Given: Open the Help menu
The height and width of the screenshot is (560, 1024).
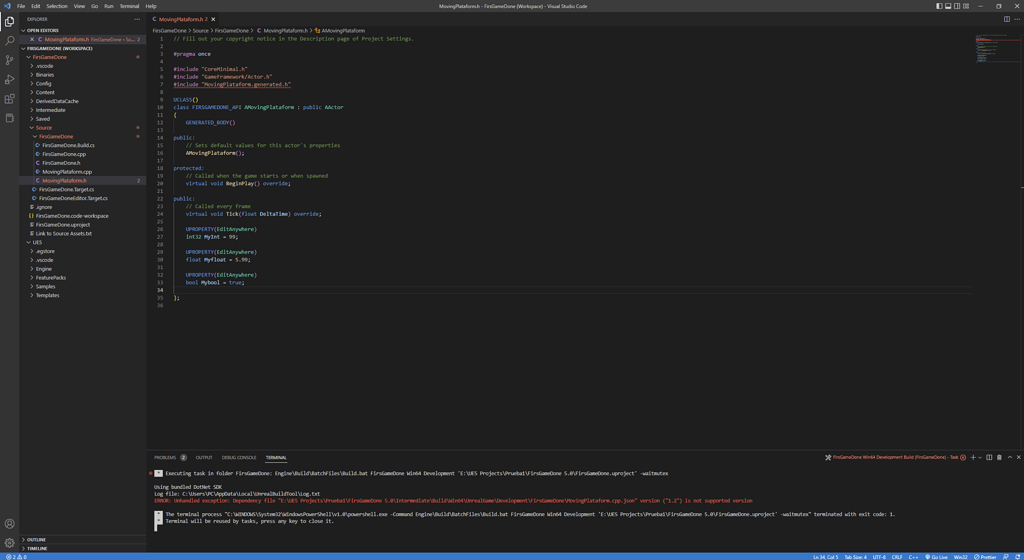Looking at the screenshot, I should coord(151,6).
